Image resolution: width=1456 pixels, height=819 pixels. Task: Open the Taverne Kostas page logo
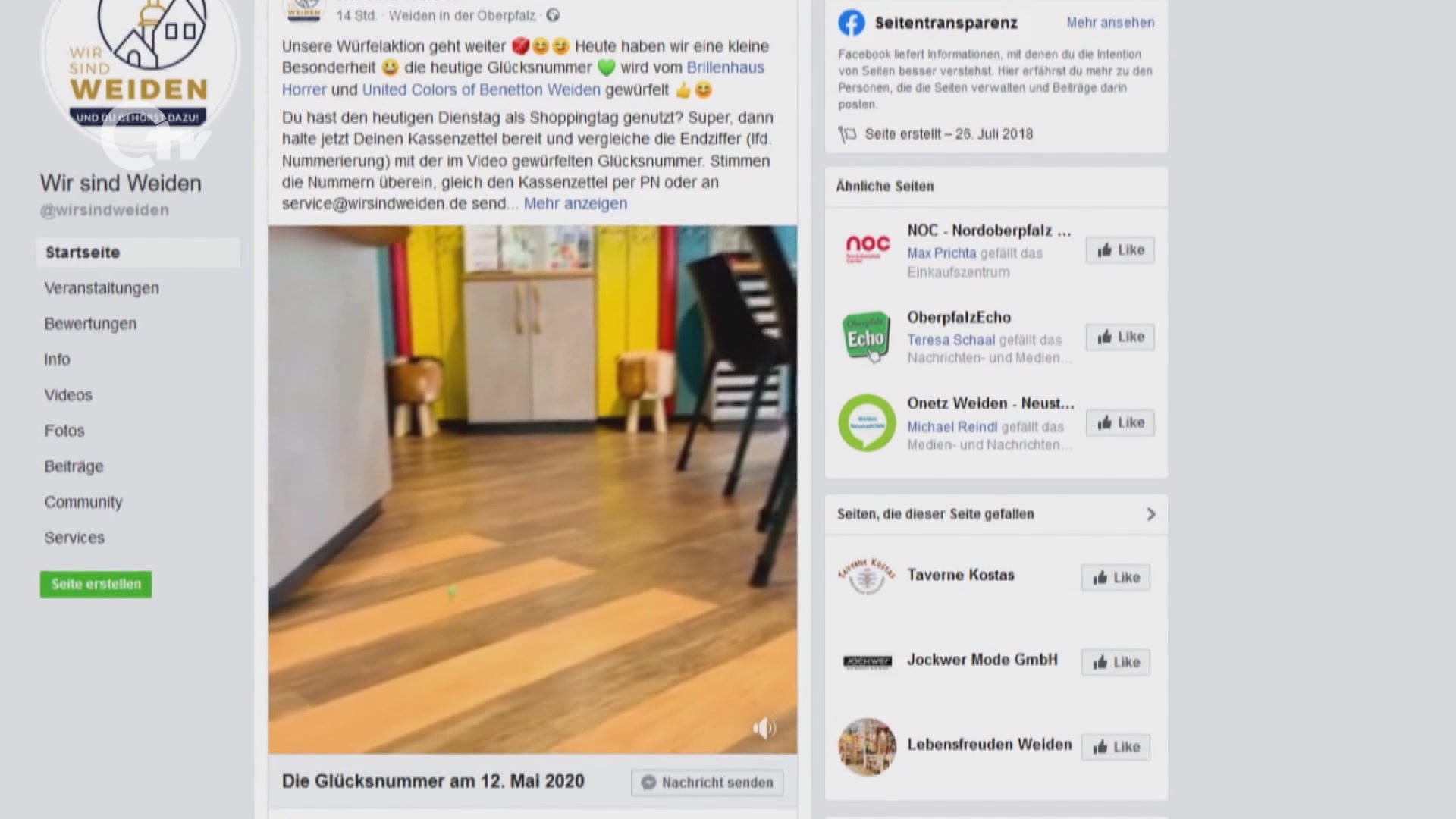pos(867,576)
